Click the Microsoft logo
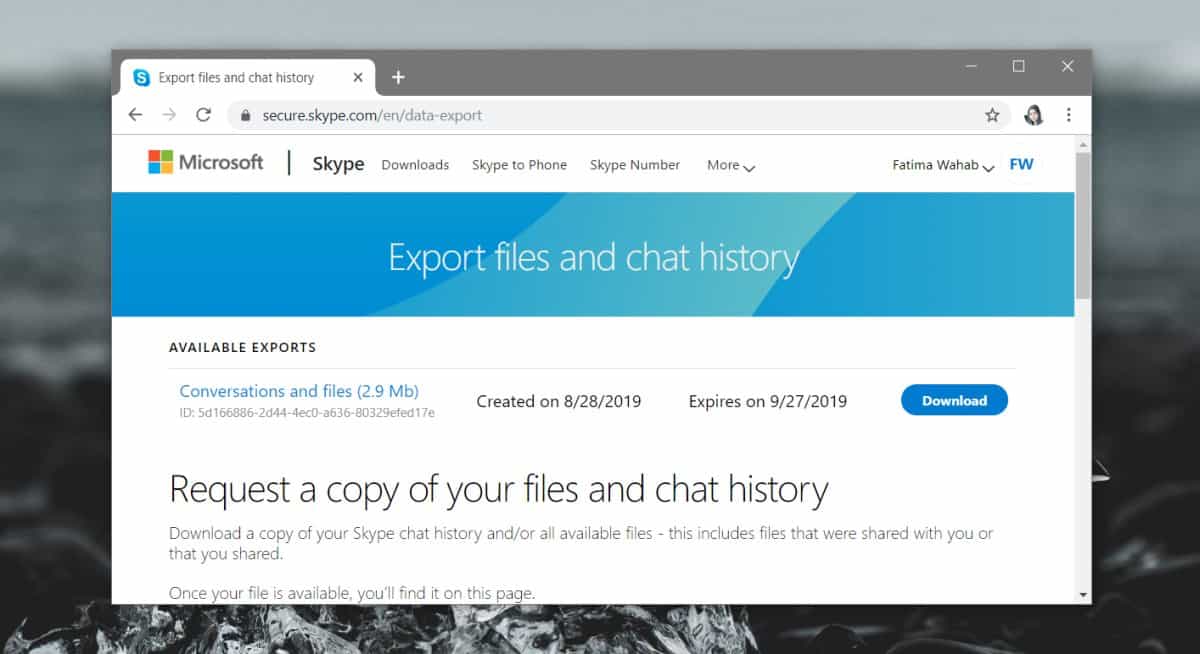Viewport: 1200px width, 654px height. click(206, 162)
